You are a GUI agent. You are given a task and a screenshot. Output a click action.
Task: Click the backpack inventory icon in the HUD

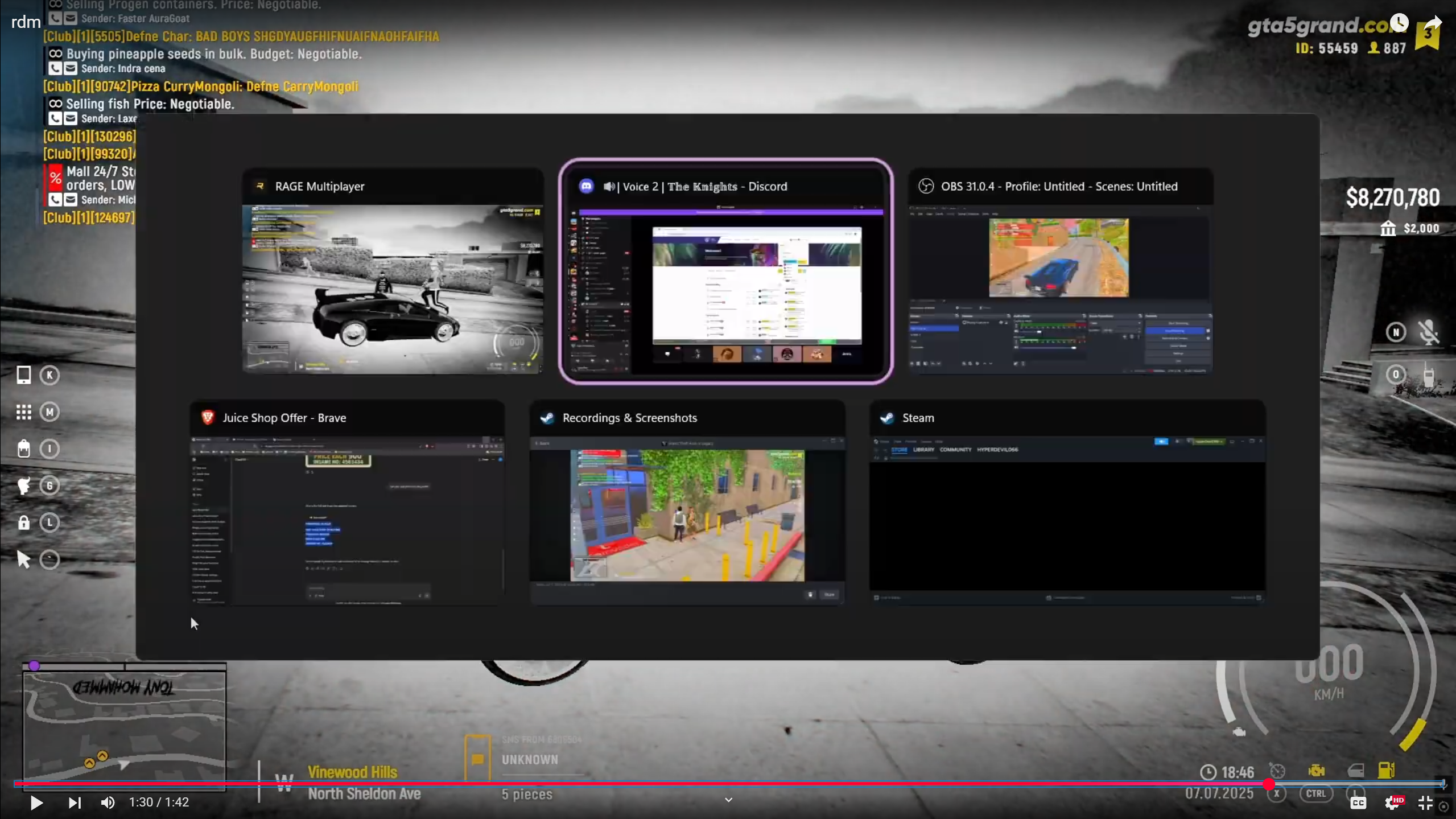pyautogui.click(x=23, y=448)
